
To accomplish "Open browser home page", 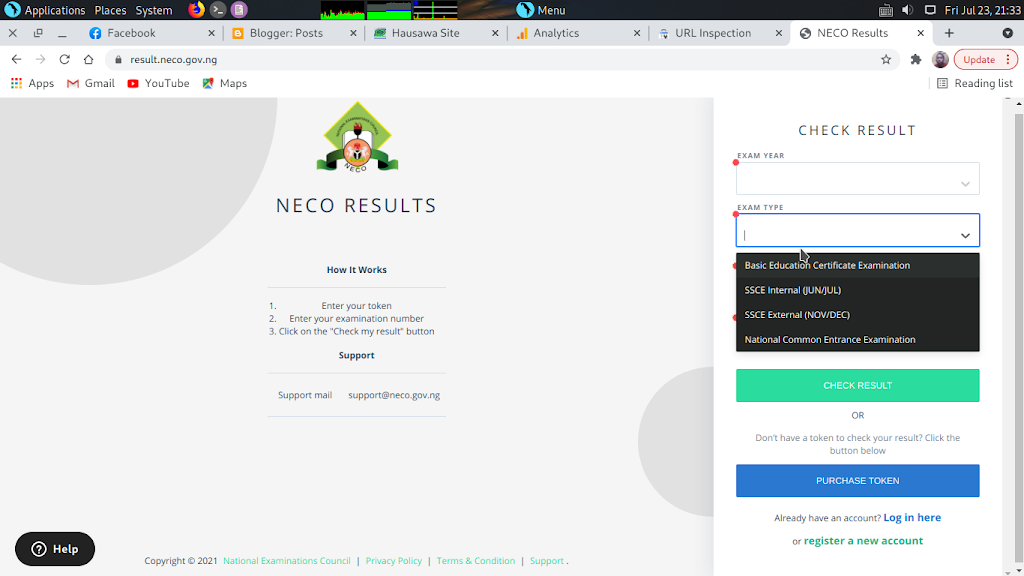I will (x=89, y=59).
